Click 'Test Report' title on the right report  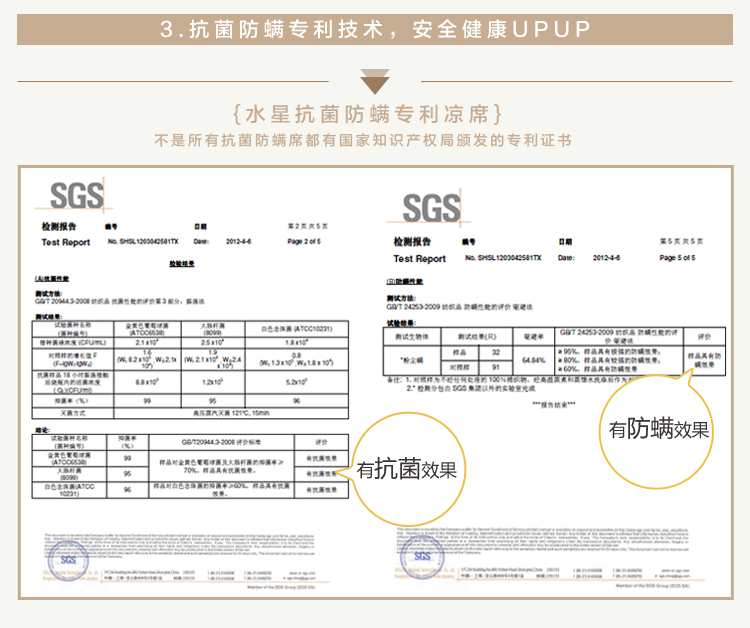click(x=419, y=259)
